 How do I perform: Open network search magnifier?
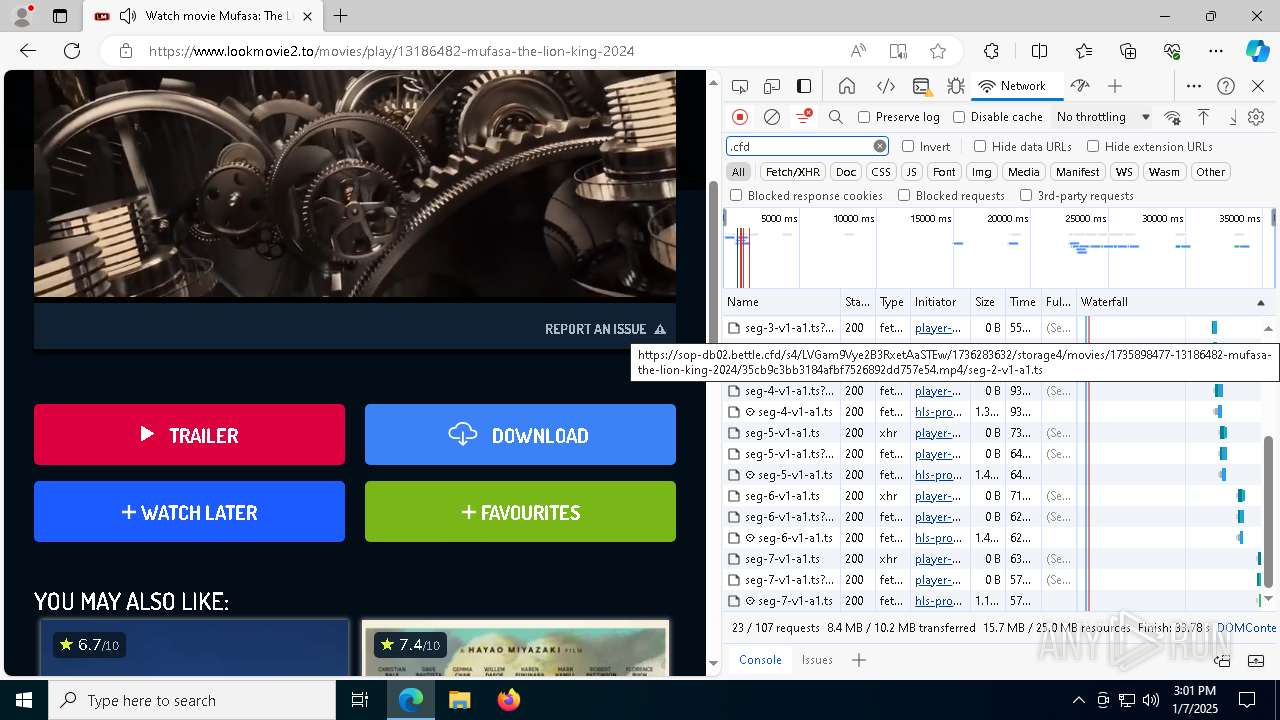pos(836,117)
